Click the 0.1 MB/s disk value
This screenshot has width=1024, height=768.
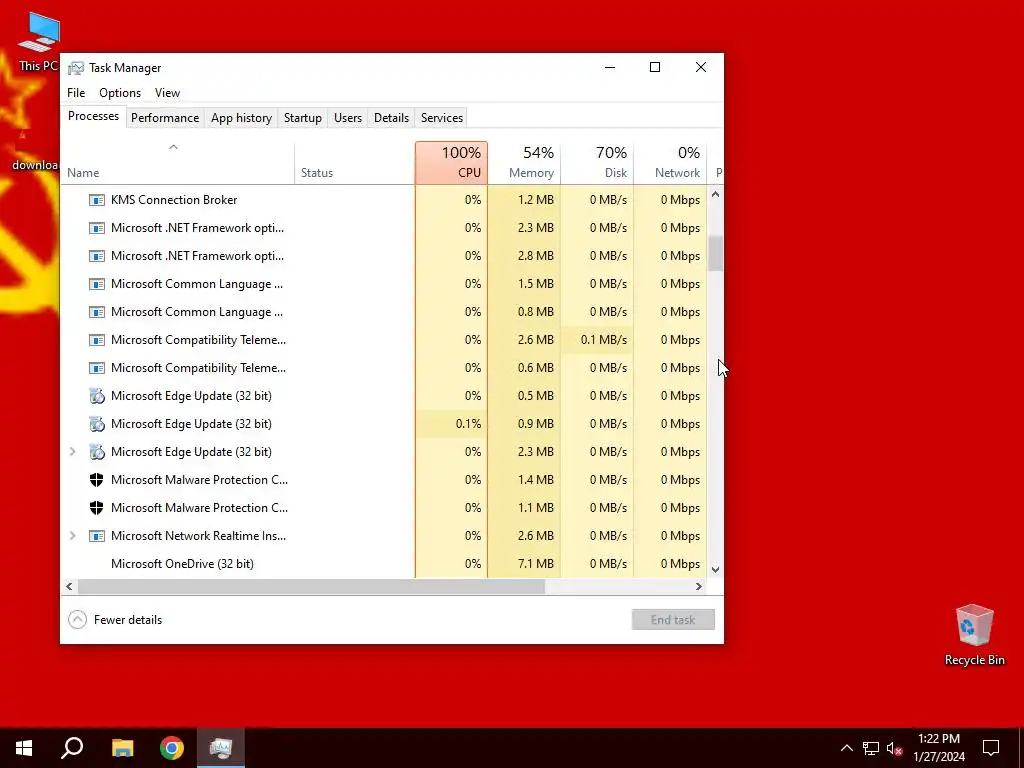[603, 340]
